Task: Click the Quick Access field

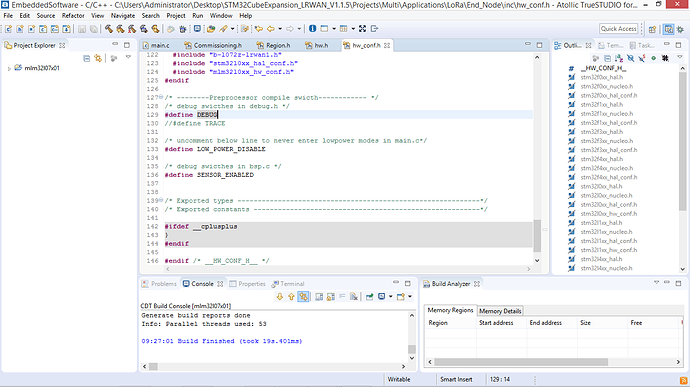Action: click(x=618, y=29)
